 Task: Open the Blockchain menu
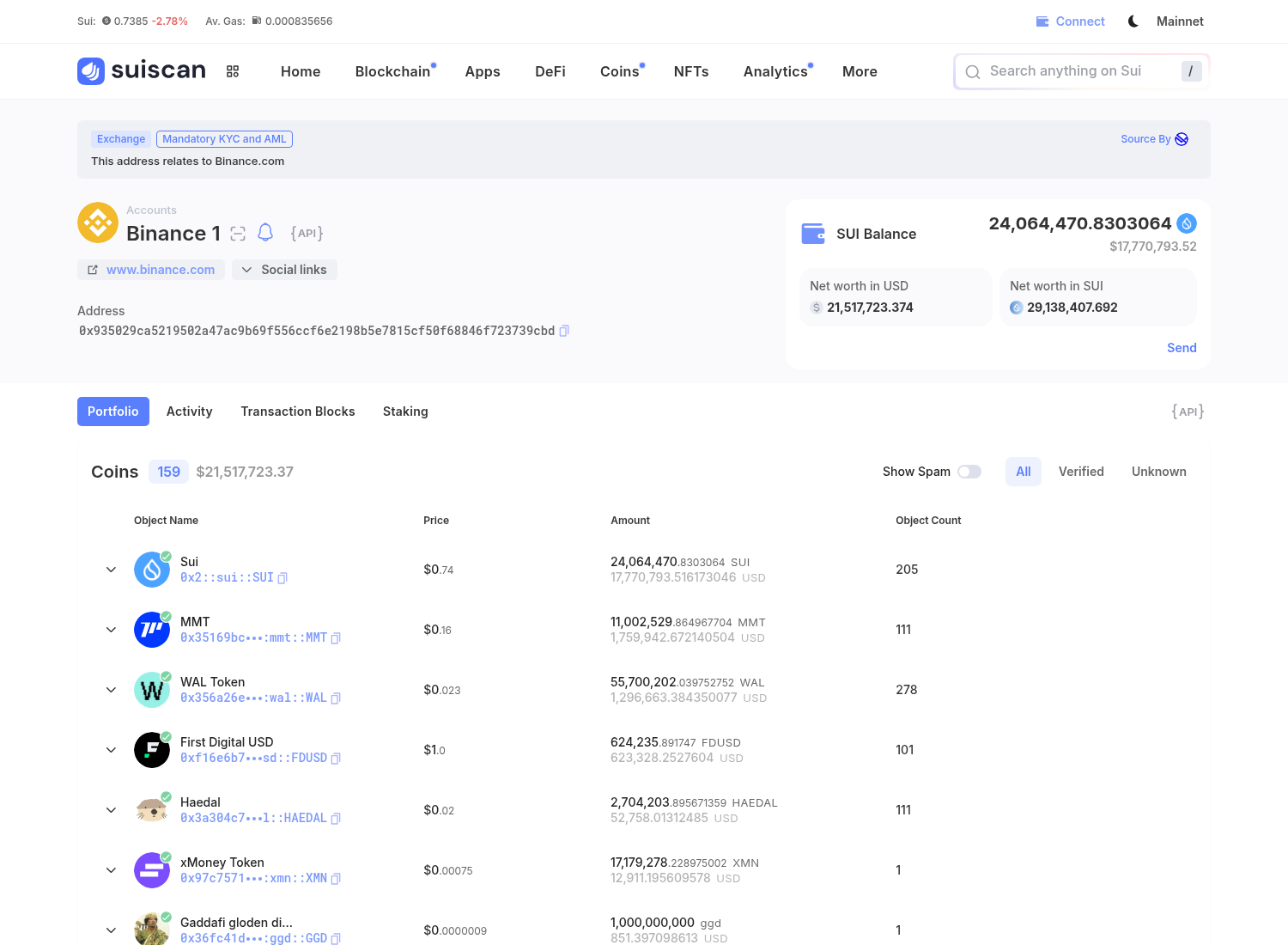point(392,71)
